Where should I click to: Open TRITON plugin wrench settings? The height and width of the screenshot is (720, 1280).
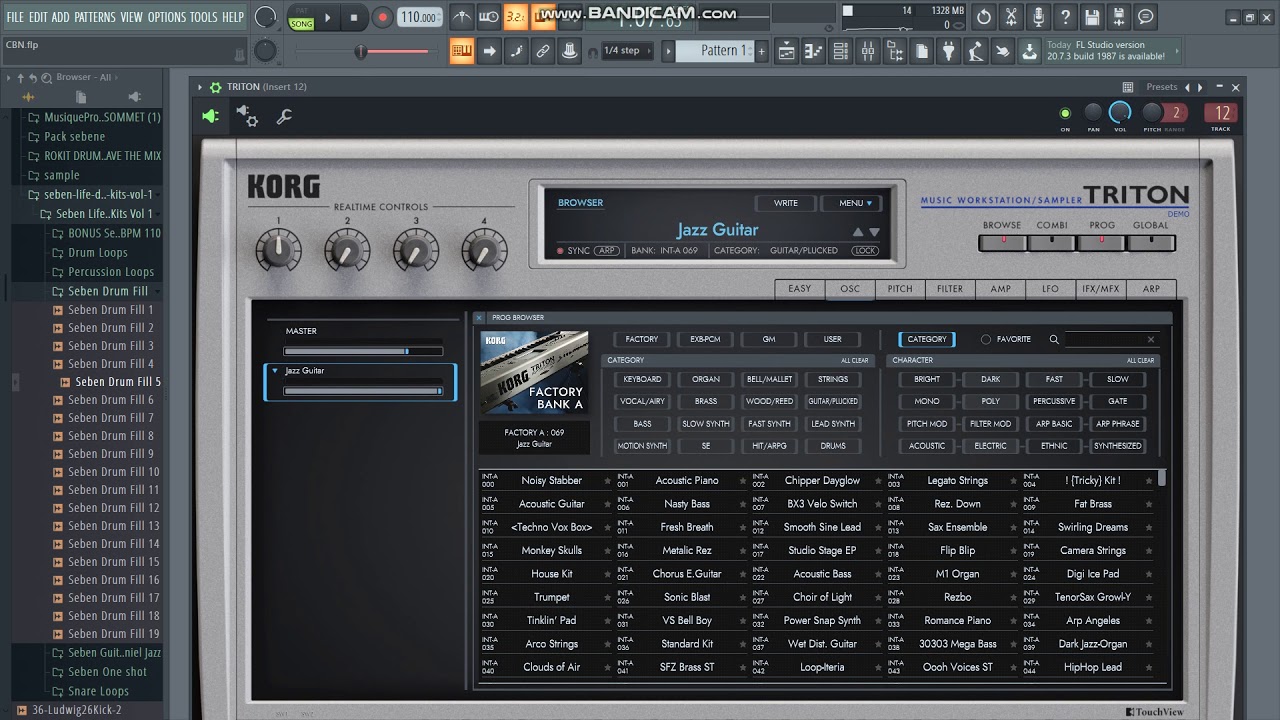click(x=284, y=117)
